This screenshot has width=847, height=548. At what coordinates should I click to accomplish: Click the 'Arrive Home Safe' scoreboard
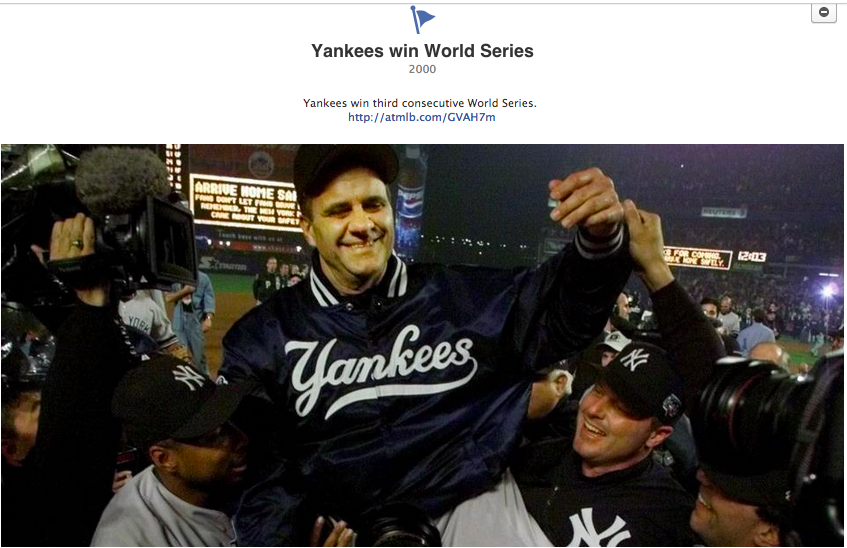click(x=246, y=203)
